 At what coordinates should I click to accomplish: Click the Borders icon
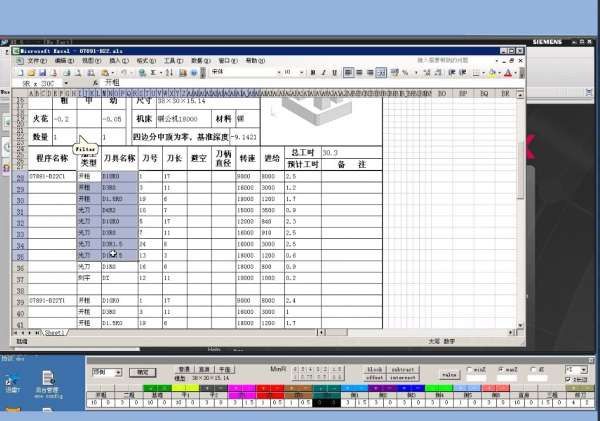tap(476, 73)
